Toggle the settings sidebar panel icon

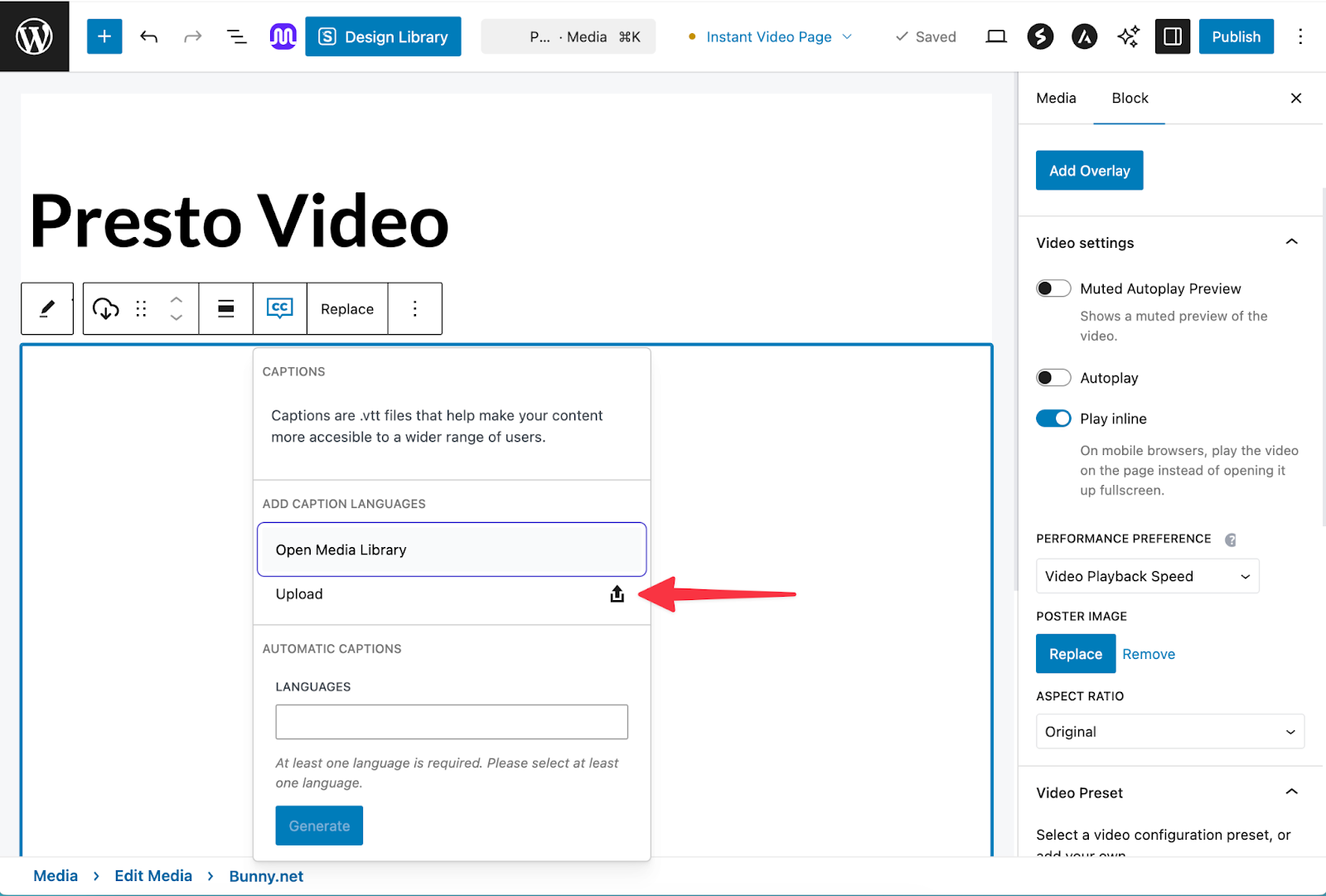[x=1172, y=36]
